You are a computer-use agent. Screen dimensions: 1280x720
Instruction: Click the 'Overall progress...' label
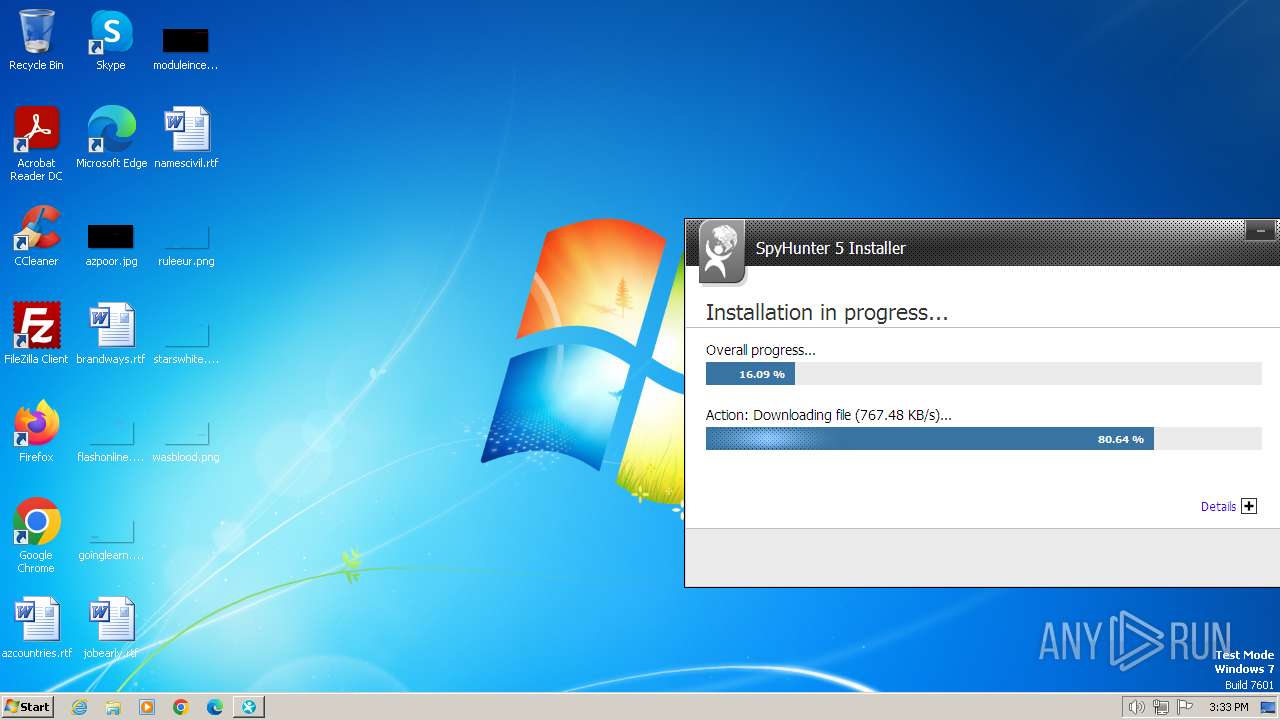(761, 350)
